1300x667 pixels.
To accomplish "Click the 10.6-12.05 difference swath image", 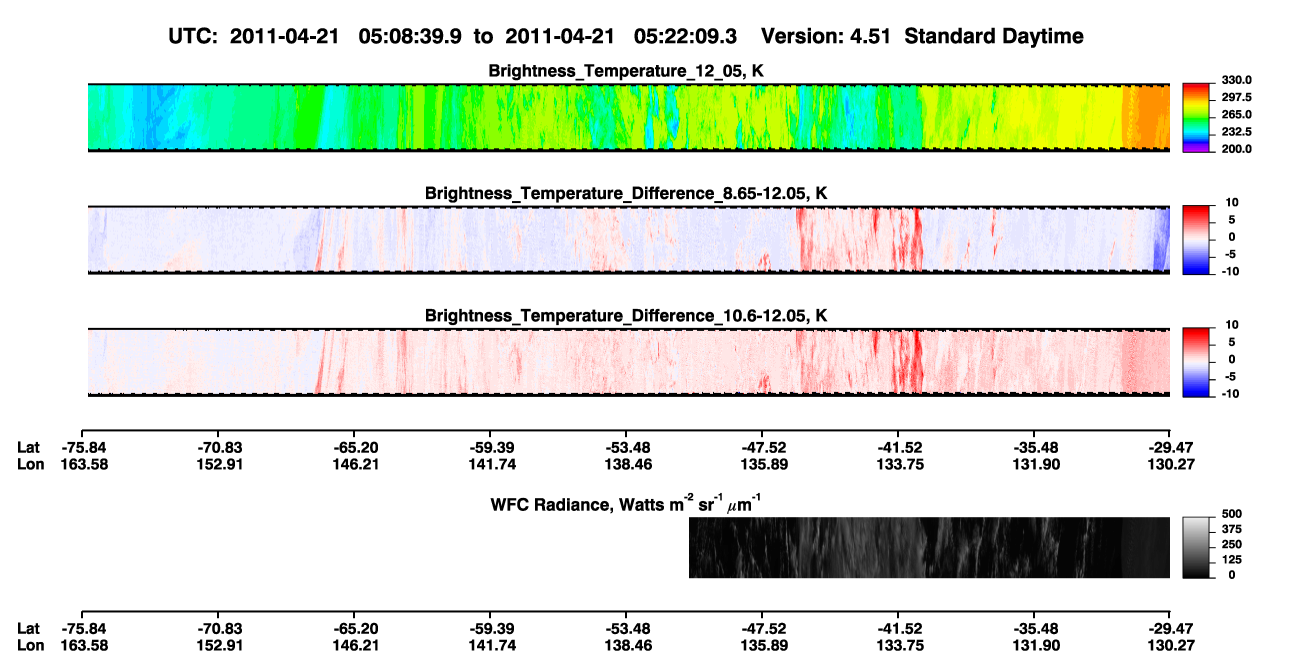I will tap(629, 361).
